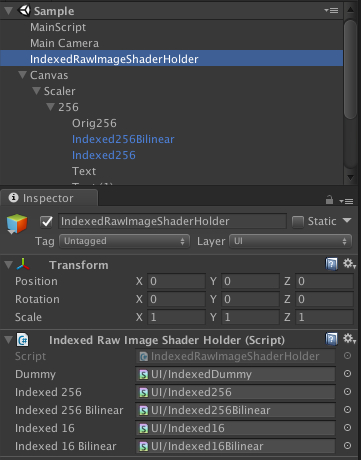This screenshot has width=361, height=460.
Task: Open the Hierarchy panel options menu icon
Action: [331, 11]
